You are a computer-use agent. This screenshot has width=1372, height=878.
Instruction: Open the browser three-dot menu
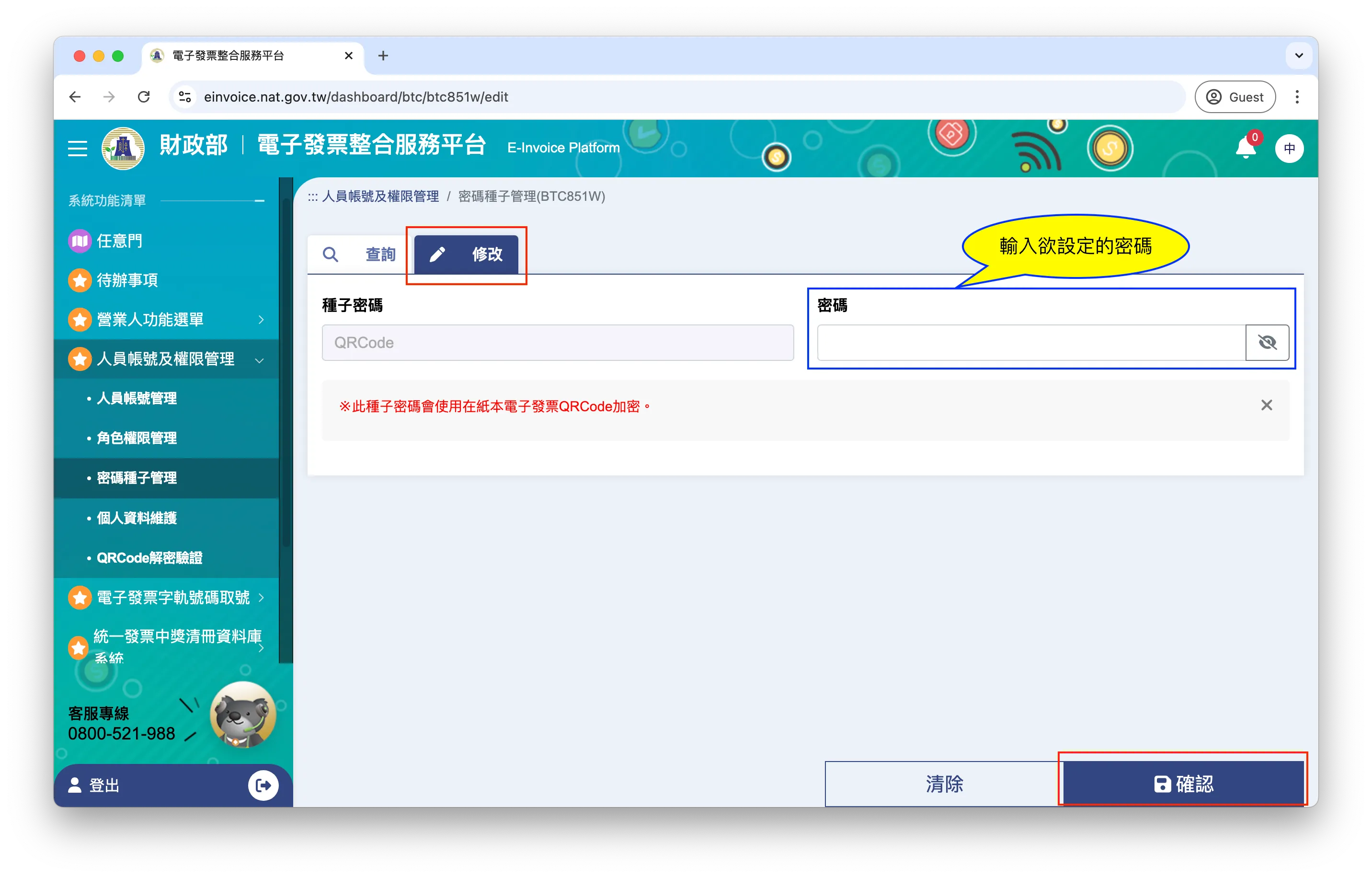click(x=1297, y=97)
